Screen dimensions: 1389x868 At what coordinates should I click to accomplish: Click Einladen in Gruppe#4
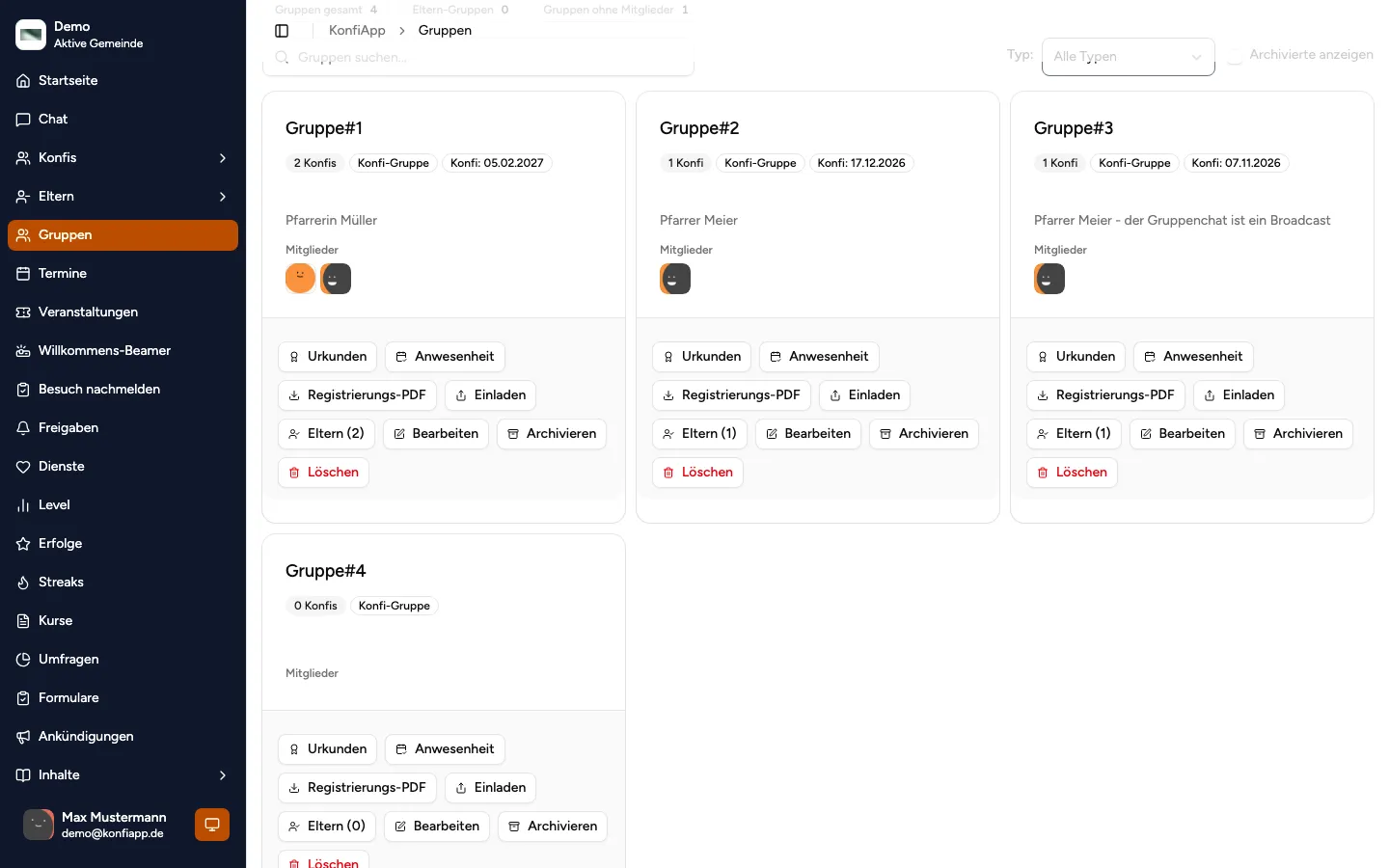[x=490, y=788]
